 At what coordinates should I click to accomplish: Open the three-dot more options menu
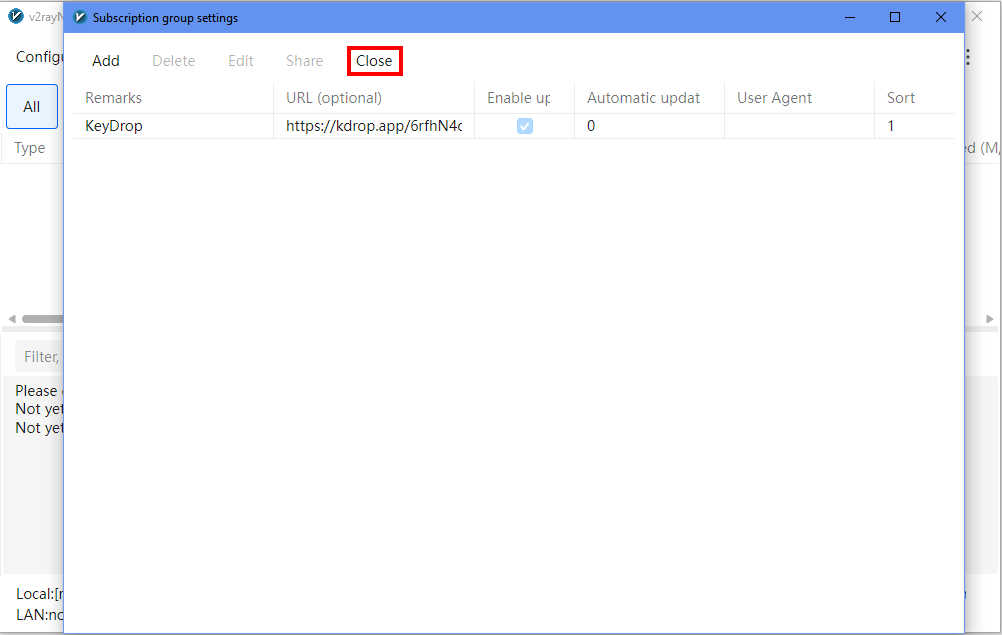[x=967, y=58]
